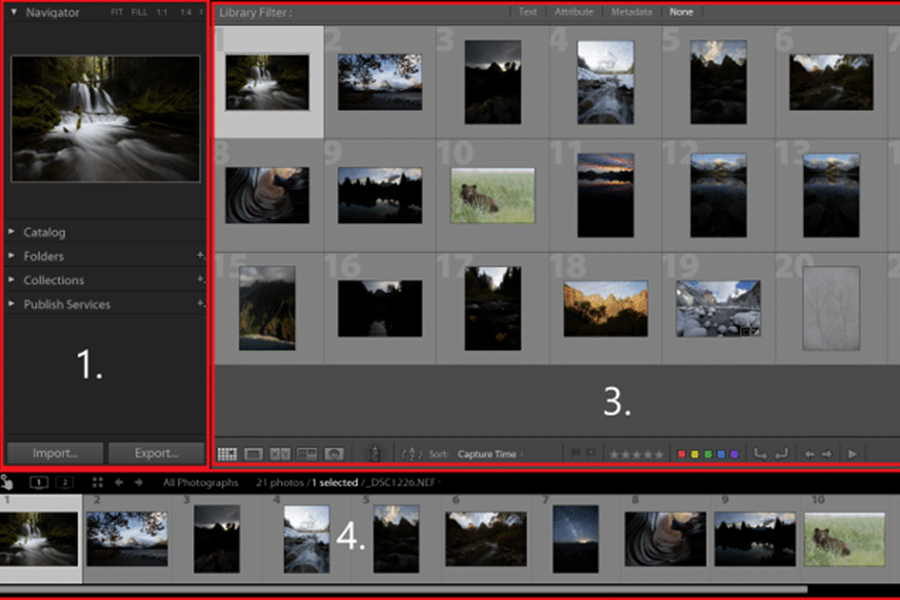Click the filmstrip grid shortcut icon

tap(97, 482)
